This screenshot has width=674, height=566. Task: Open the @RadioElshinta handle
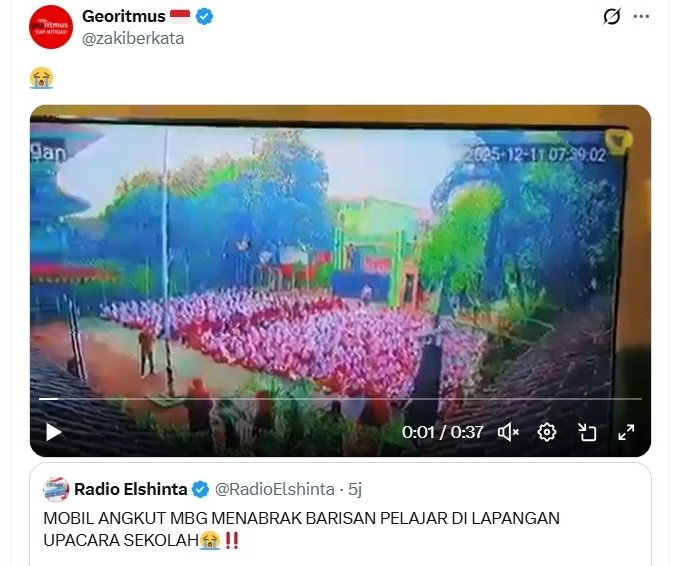[x=275, y=489]
